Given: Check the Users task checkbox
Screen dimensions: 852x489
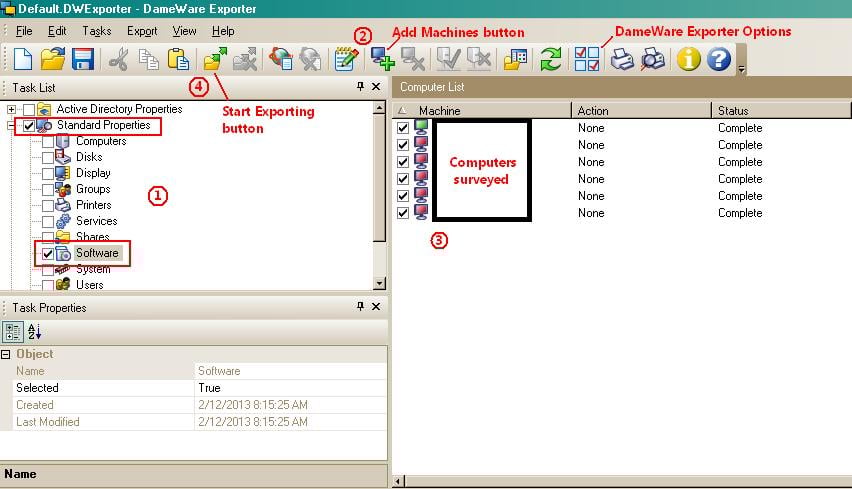Looking at the screenshot, I should (48, 285).
